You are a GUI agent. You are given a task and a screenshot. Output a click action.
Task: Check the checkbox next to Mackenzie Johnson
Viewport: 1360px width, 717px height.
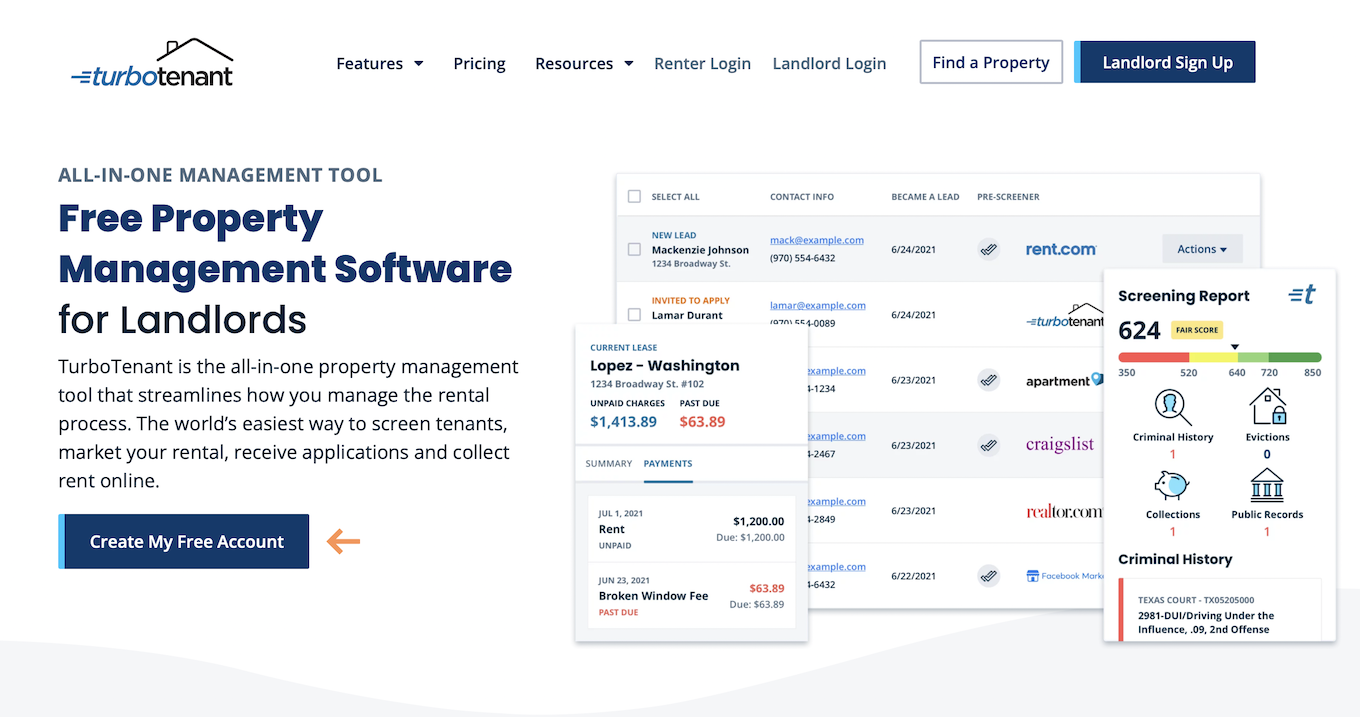[634, 249]
